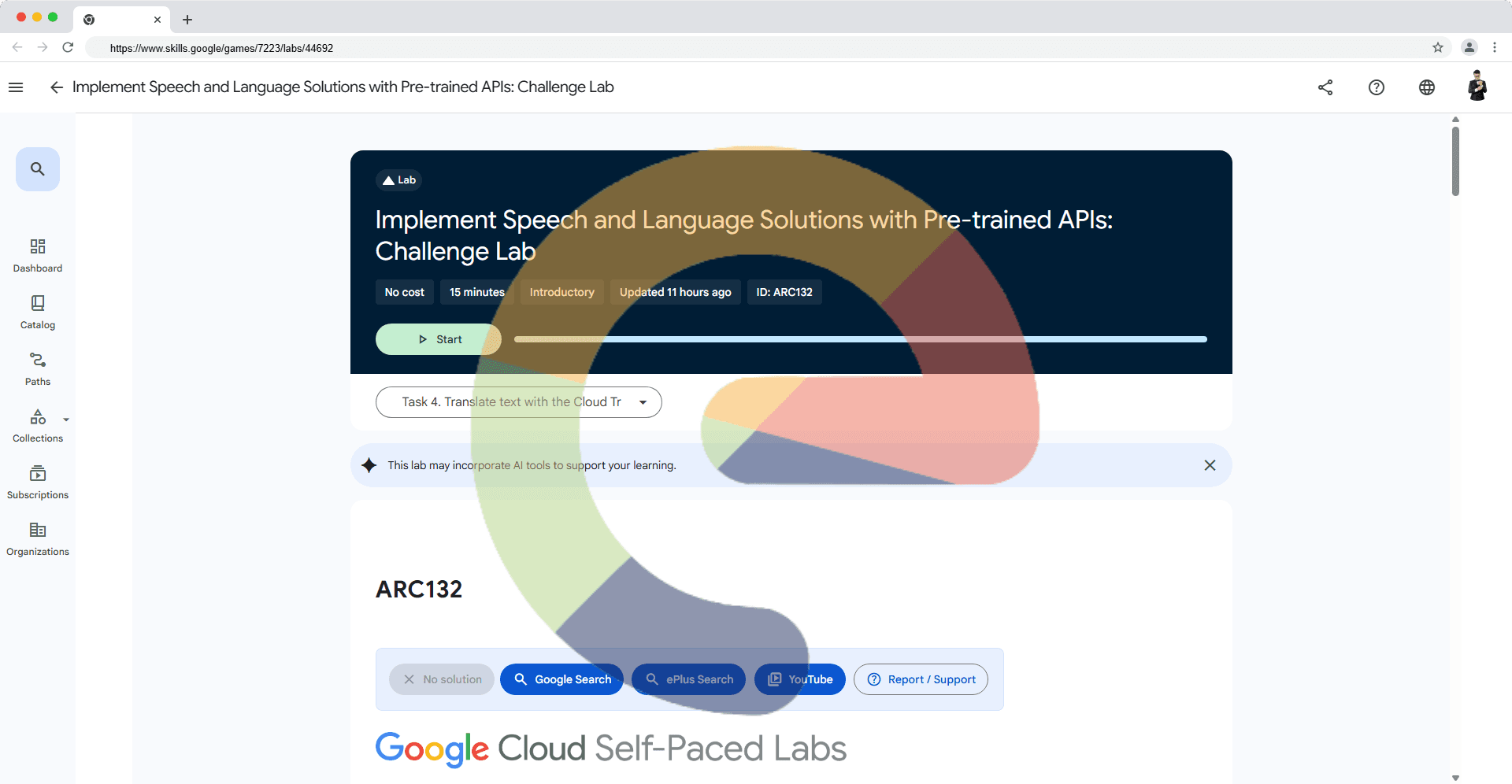The image size is (1512, 784).
Task: Open Paths from sidebar
Action: [38, 369]
